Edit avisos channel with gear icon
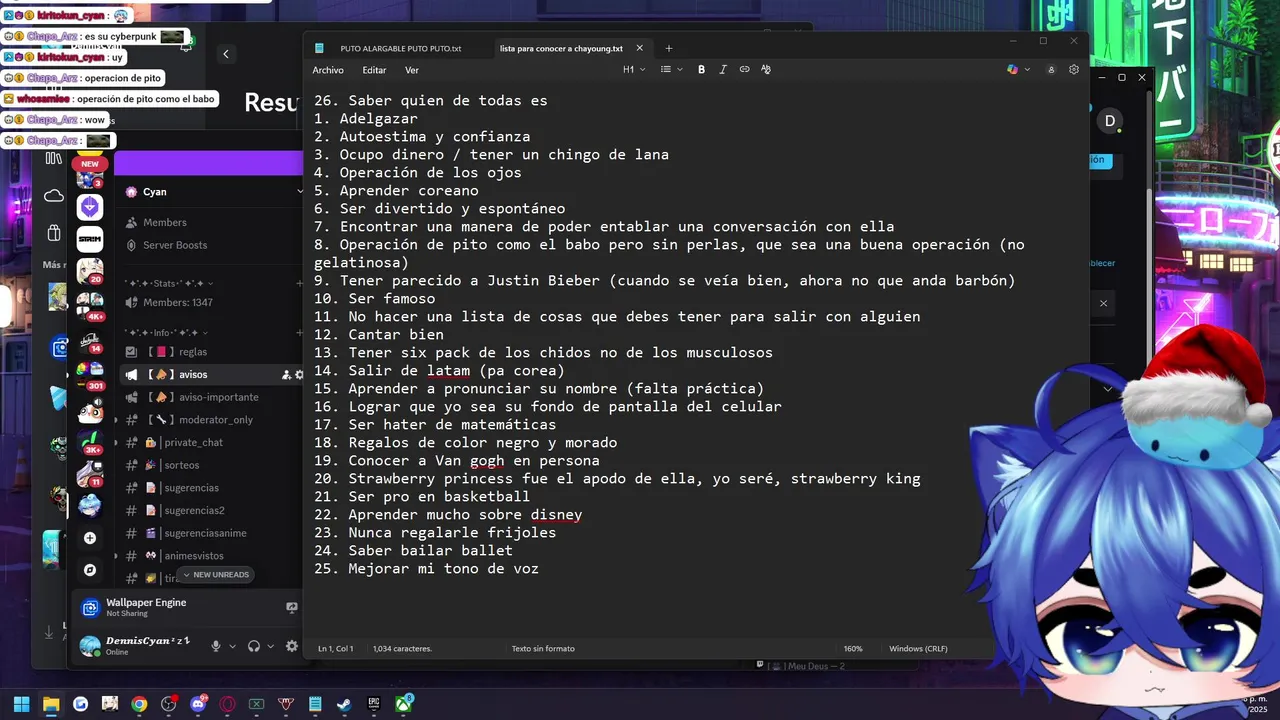Viewport: 1280px width, 720px height. (299, 375)
